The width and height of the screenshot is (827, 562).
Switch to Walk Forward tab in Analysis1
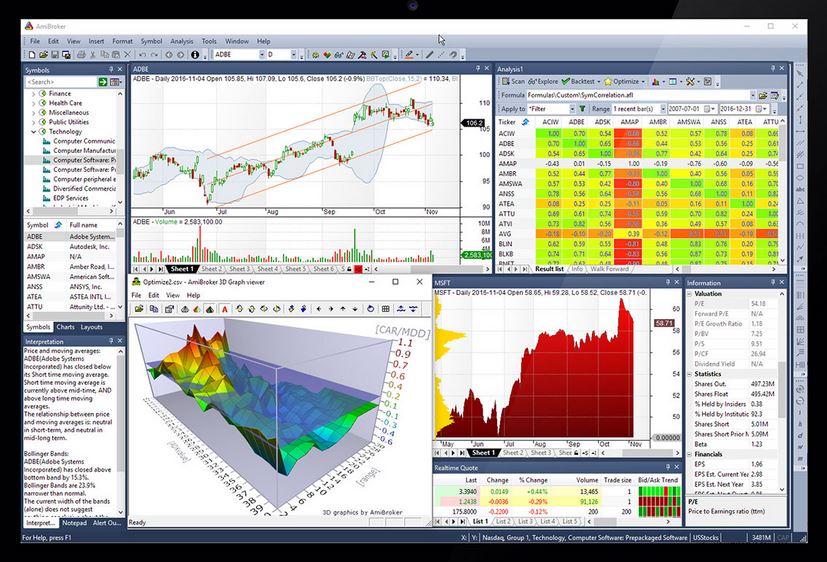[x=610, y=269]
